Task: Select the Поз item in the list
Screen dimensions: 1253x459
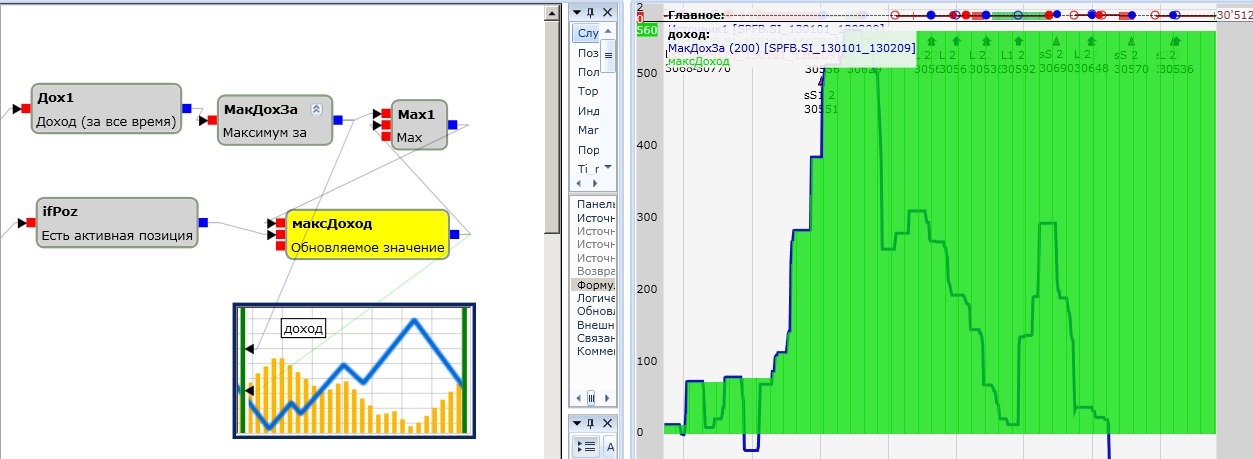Action: coord(587,53)
